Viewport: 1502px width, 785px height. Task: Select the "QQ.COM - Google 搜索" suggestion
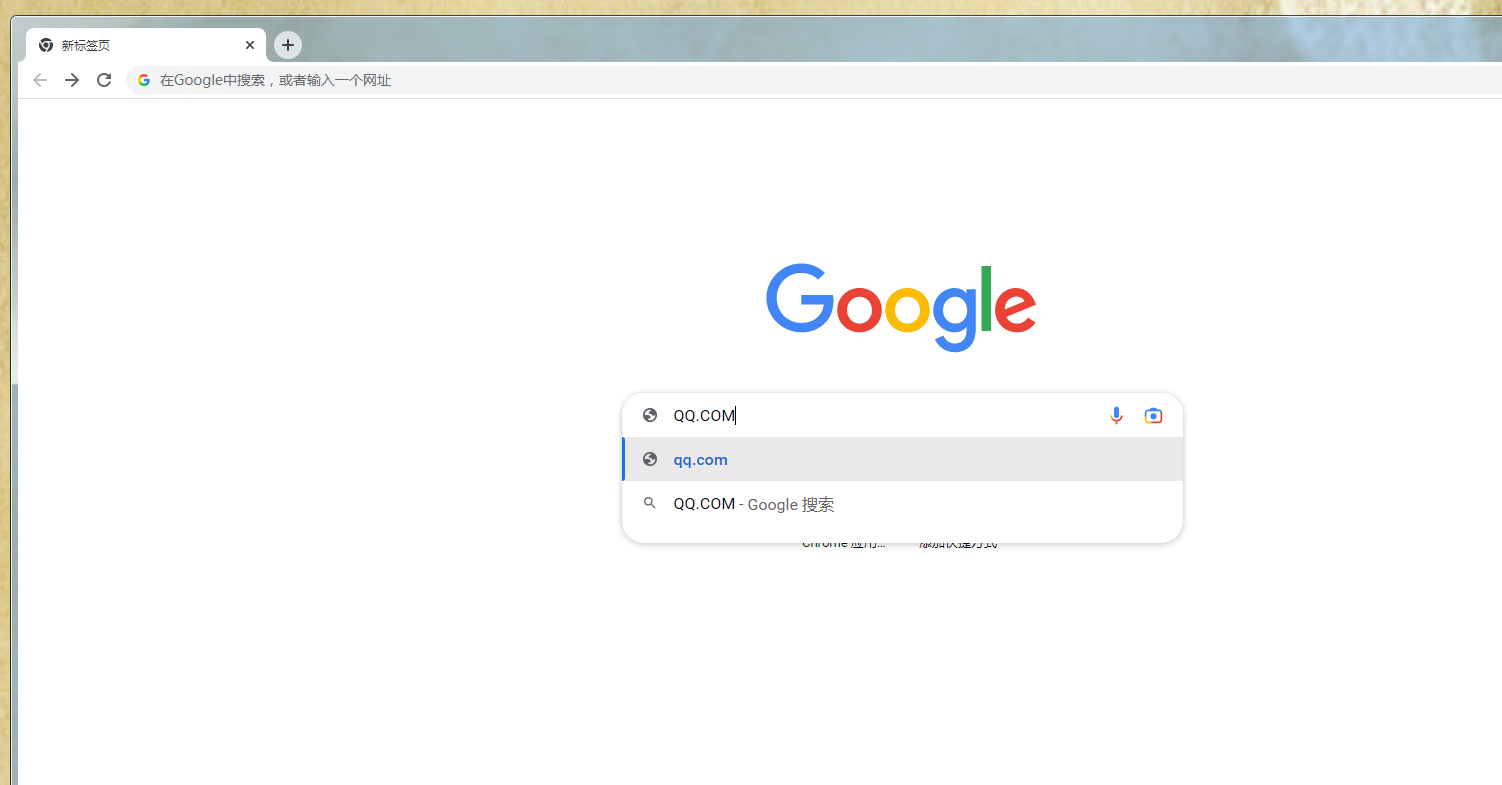coord(753,505)
